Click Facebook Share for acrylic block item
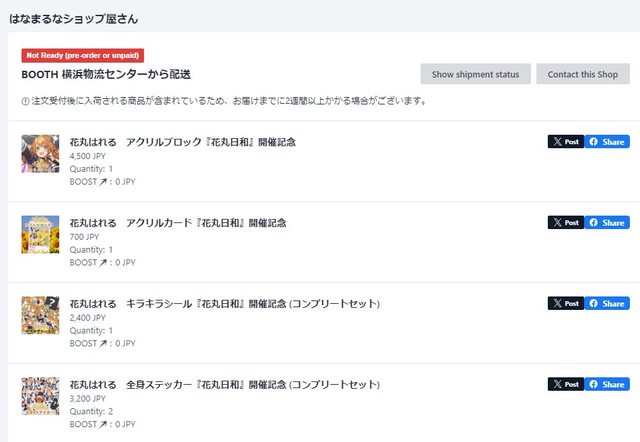This screenshot has height=442, width=640. pyautogui.click(x=607, y=142)
